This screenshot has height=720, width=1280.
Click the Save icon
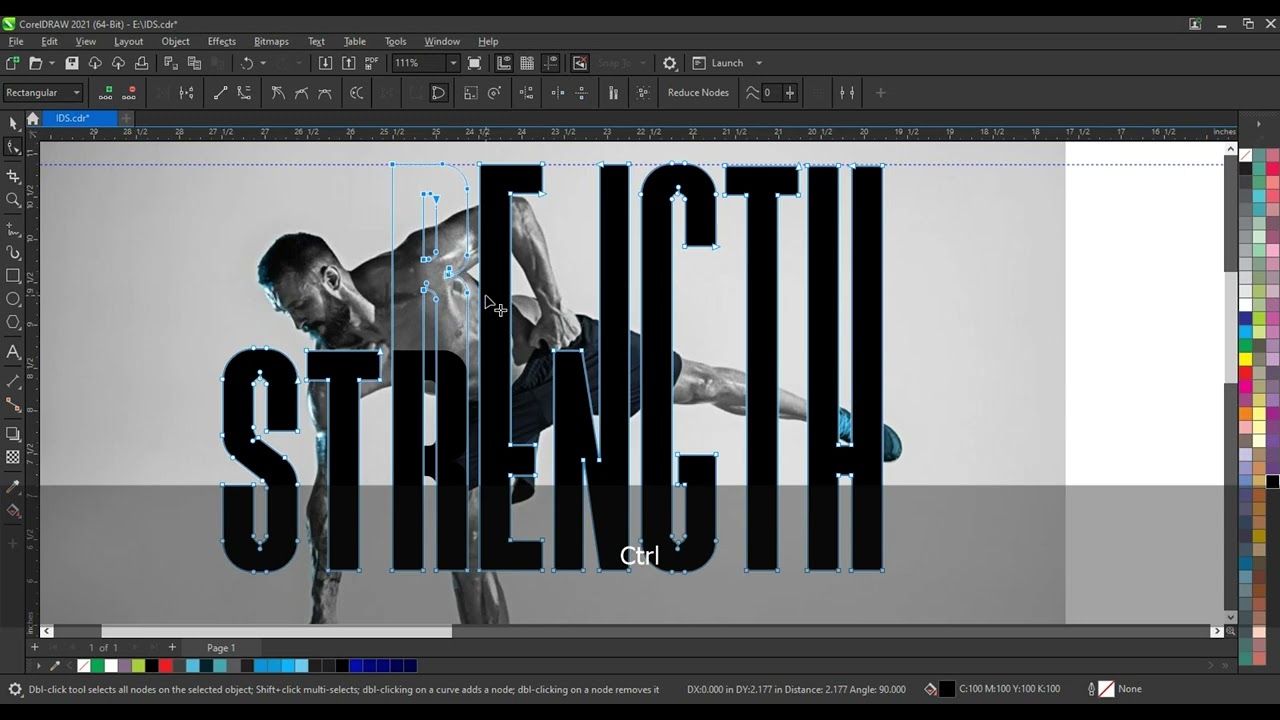coord(72,63)
